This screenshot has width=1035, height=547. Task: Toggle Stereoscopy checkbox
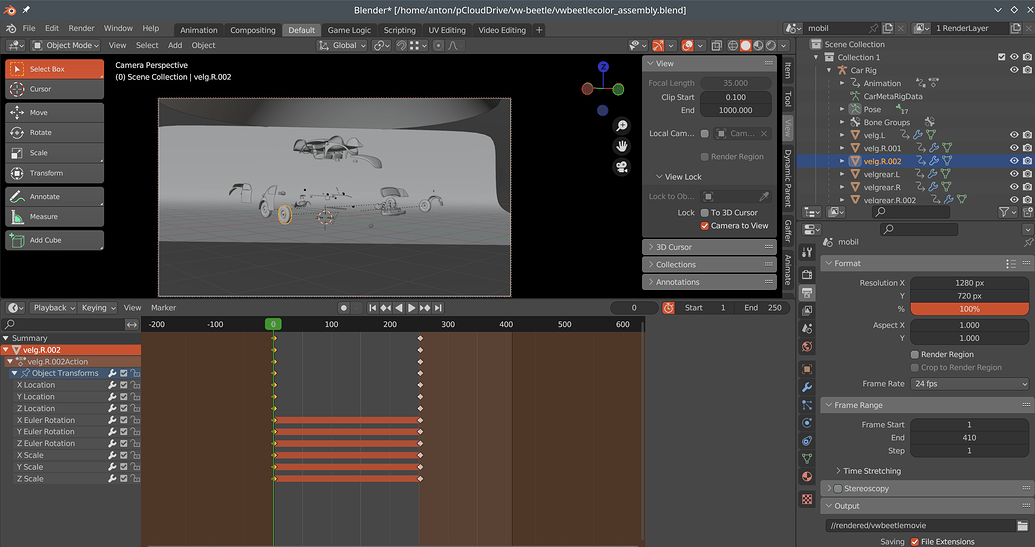coord(838,489)
